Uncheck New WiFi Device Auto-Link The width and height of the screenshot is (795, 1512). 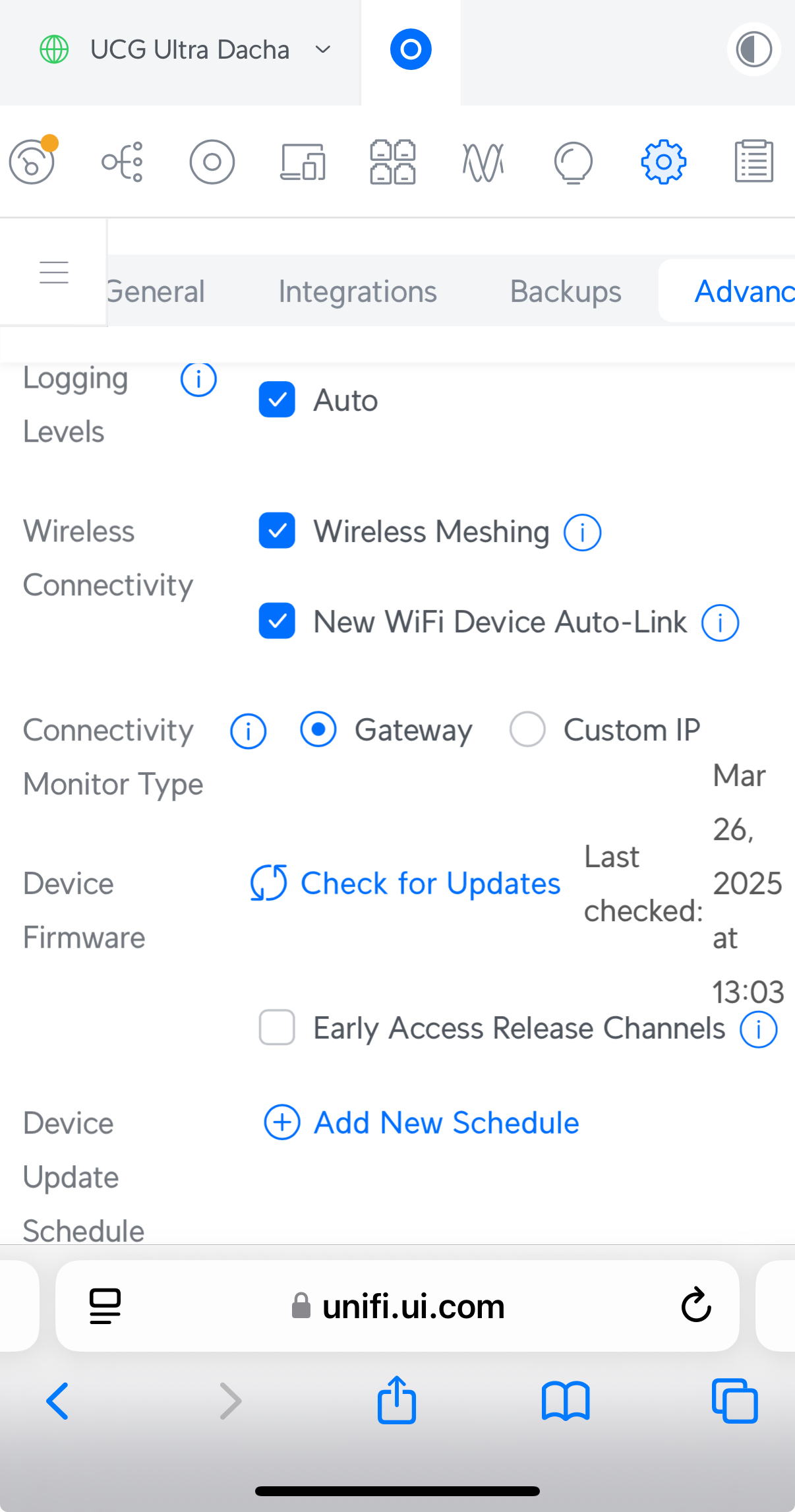277,621
